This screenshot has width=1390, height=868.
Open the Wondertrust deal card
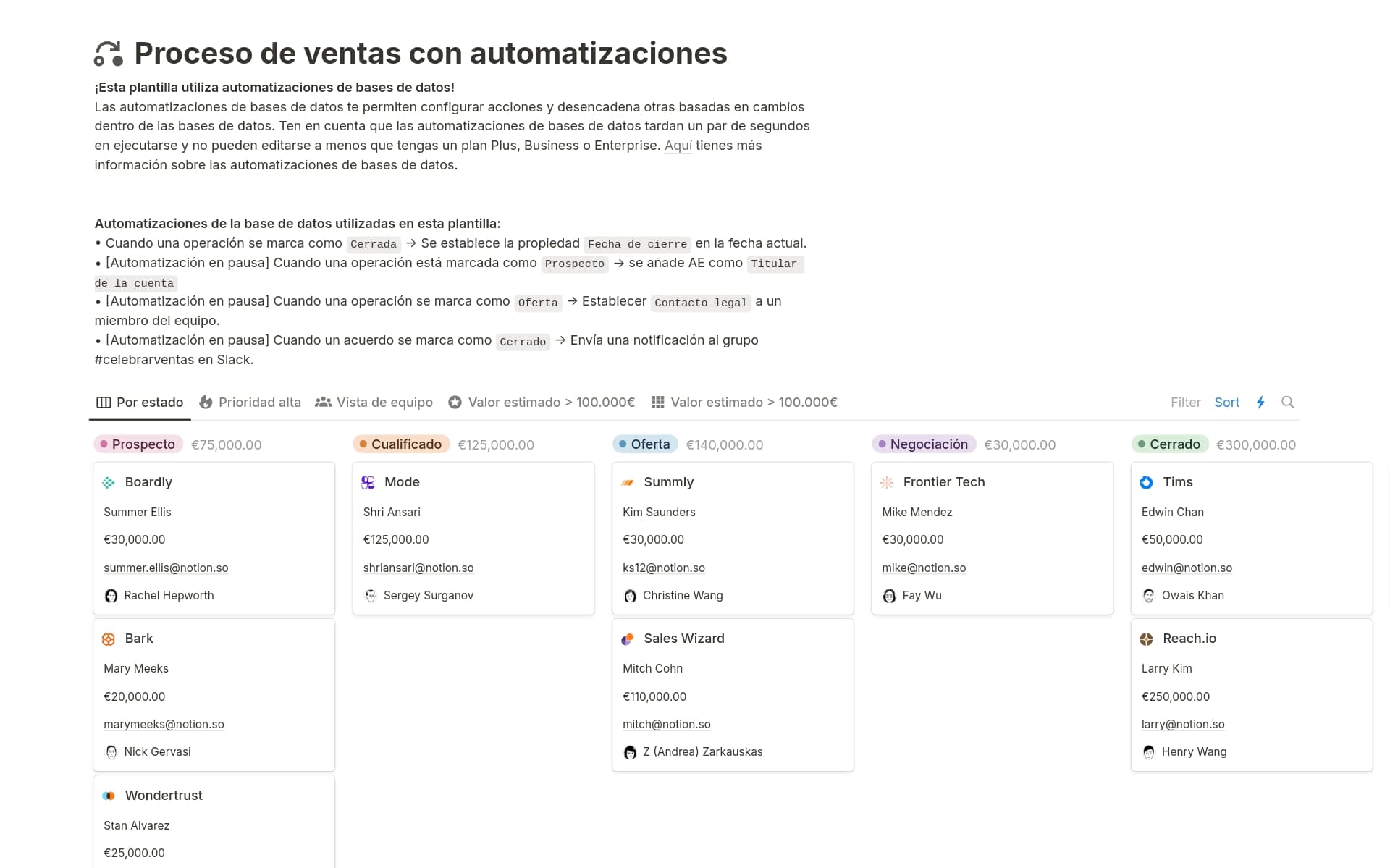[164, 796]
